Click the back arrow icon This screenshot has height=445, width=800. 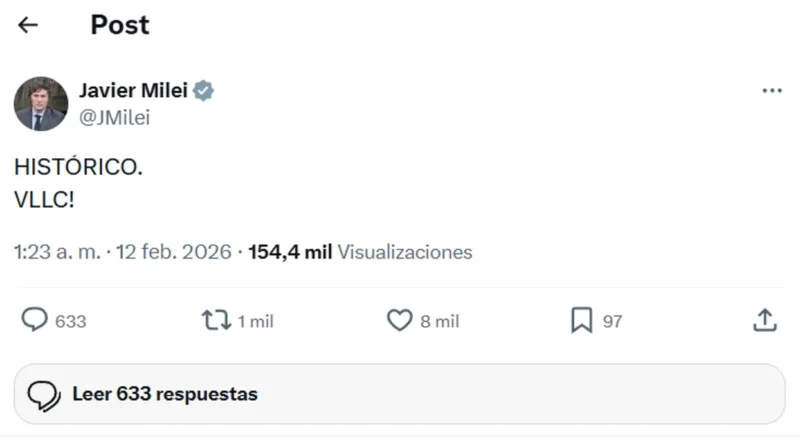(x=28, y=25)
